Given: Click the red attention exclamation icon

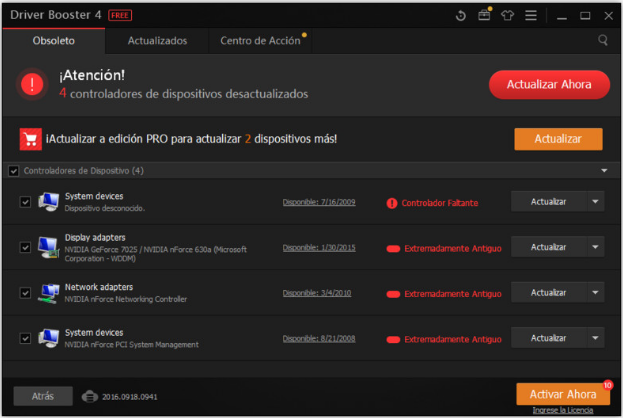Looking at the screenshot, I should point(32,84).
